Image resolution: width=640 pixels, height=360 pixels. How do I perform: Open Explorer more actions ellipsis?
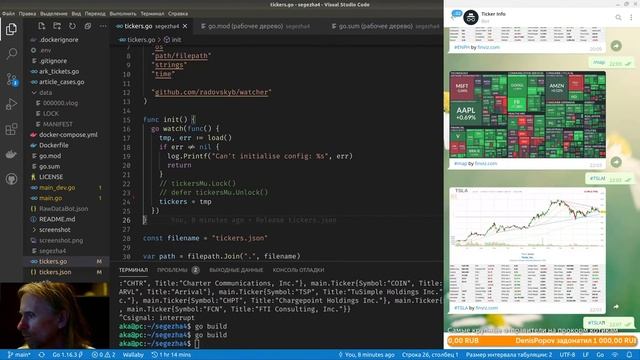[103, 26]
